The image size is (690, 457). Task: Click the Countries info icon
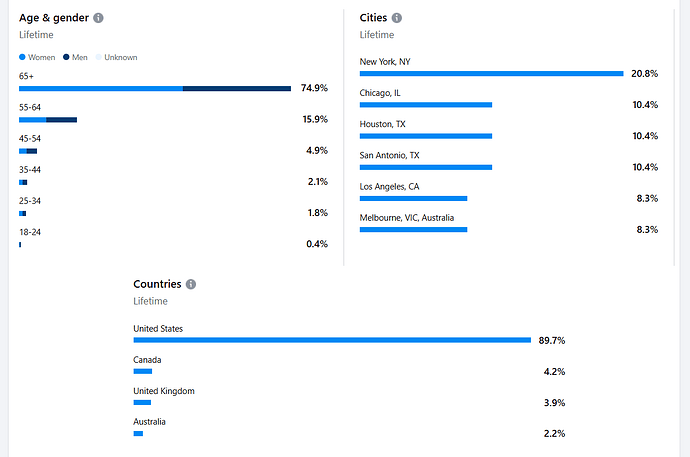point(191,284)
